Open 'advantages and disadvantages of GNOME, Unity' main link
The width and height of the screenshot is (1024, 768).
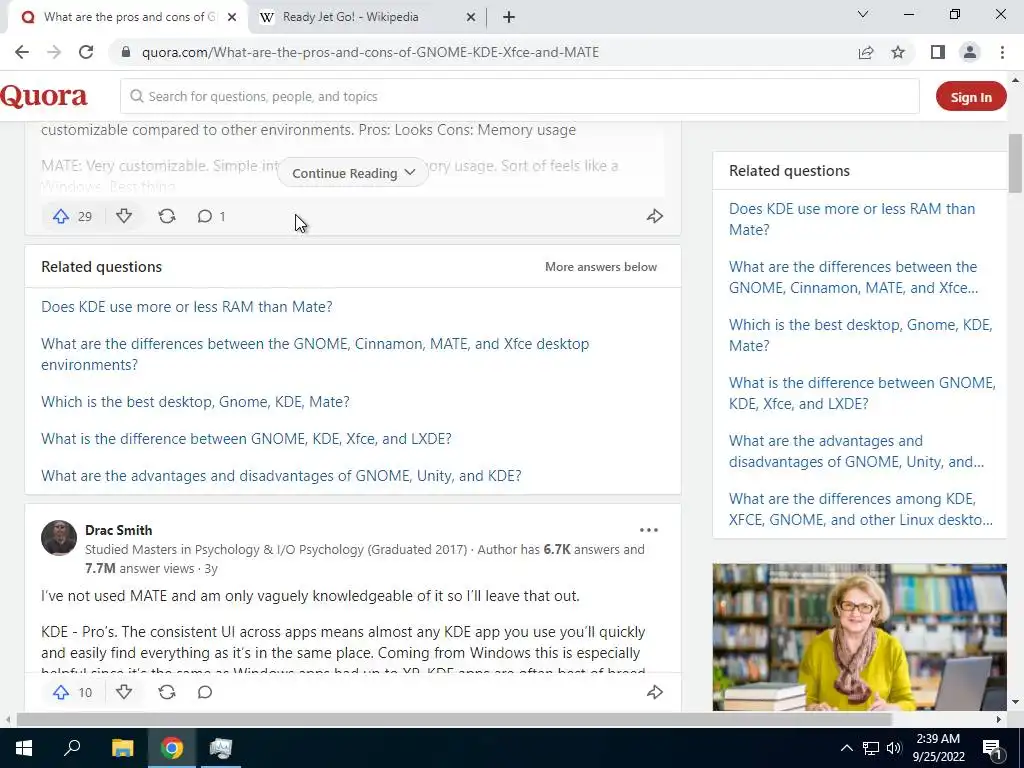pyautogui.click(x=281, y=476)
